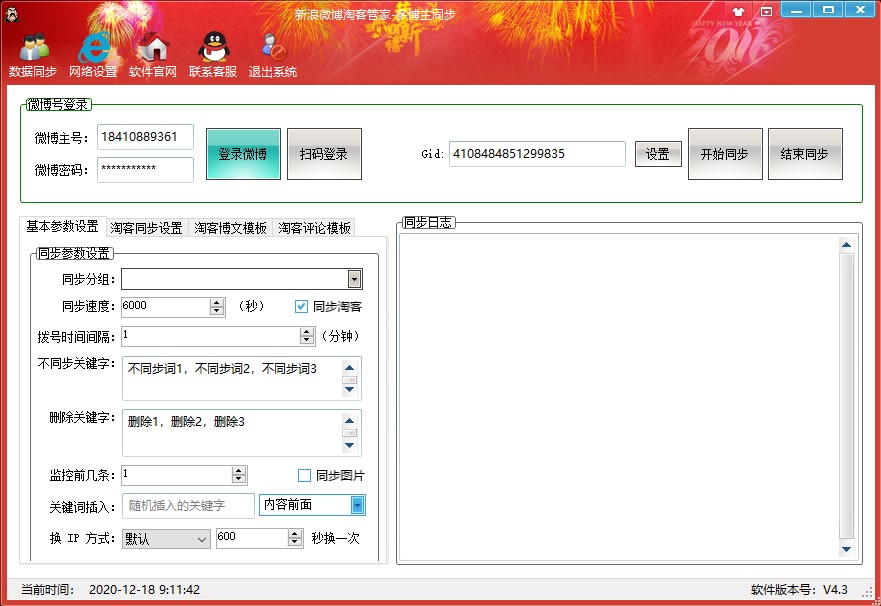Click the 设置 button next to Gid

click(x=658, y=154)
